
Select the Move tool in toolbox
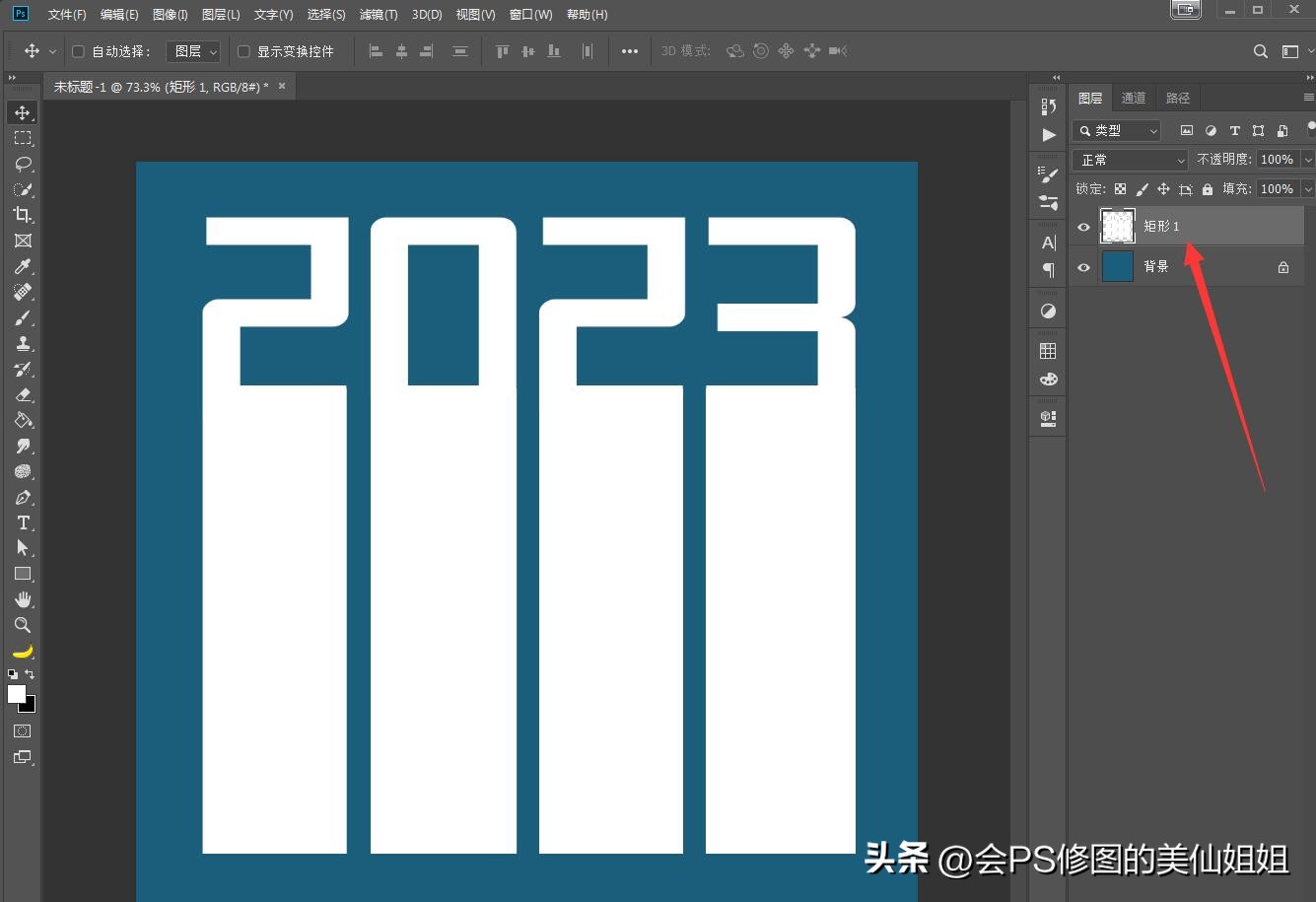point(23,112)
